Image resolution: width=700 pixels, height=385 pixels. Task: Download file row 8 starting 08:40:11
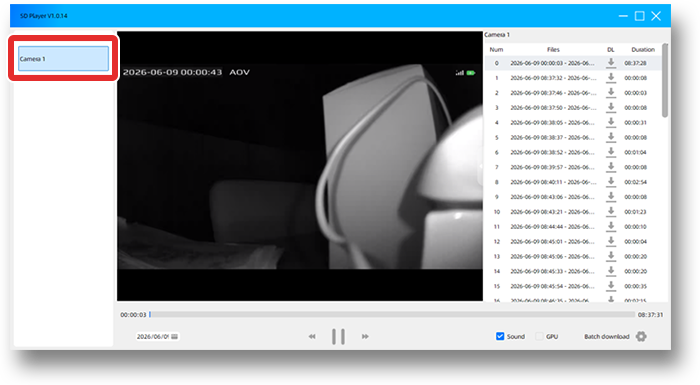pos(611,182)
